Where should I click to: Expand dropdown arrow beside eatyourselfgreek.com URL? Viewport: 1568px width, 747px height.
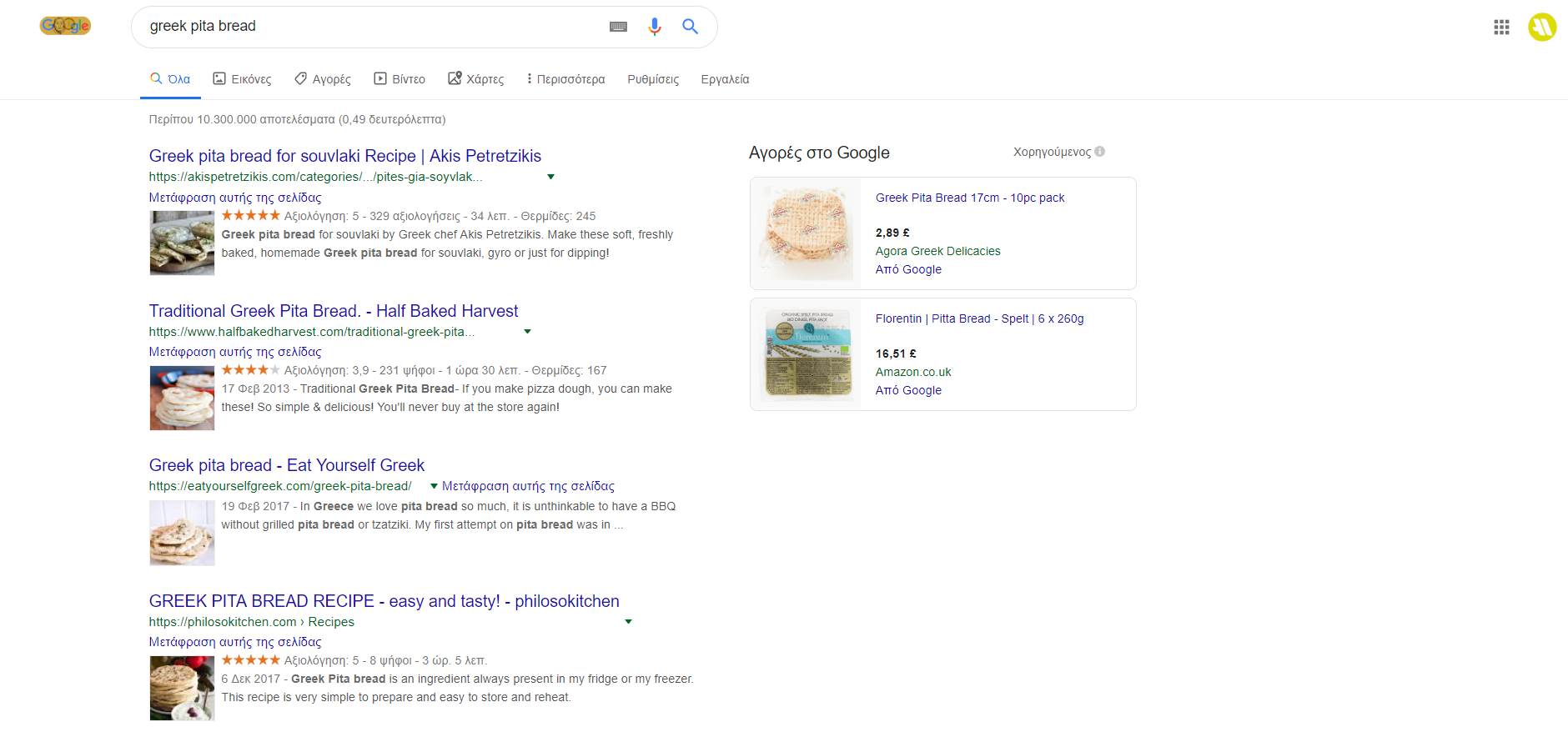click(x=434, y=486)
